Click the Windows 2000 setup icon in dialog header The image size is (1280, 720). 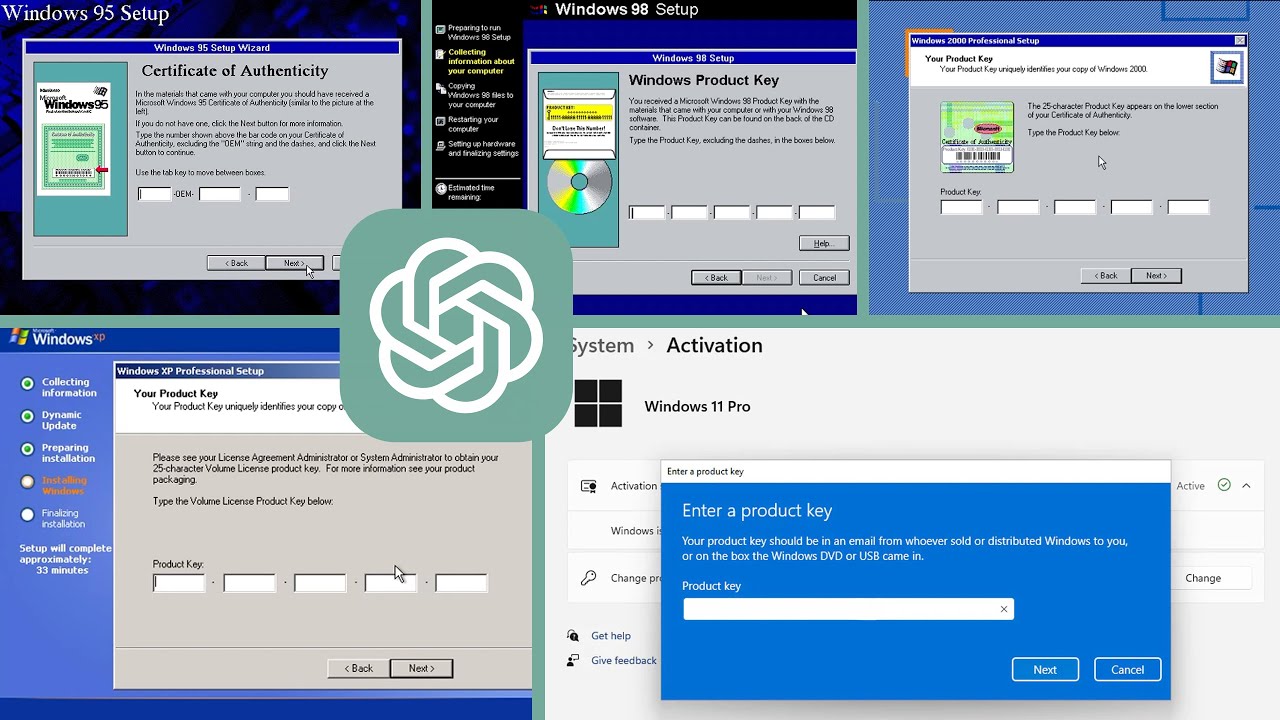pyautogui.click(x=1226, y=68)
